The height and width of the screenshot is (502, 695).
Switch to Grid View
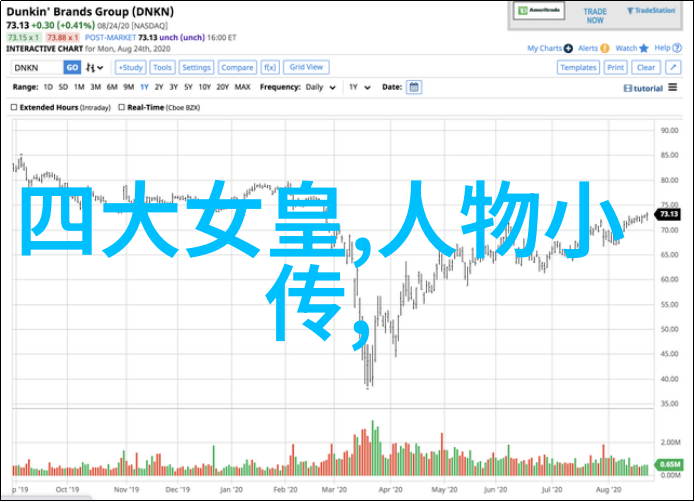(306, 67)
